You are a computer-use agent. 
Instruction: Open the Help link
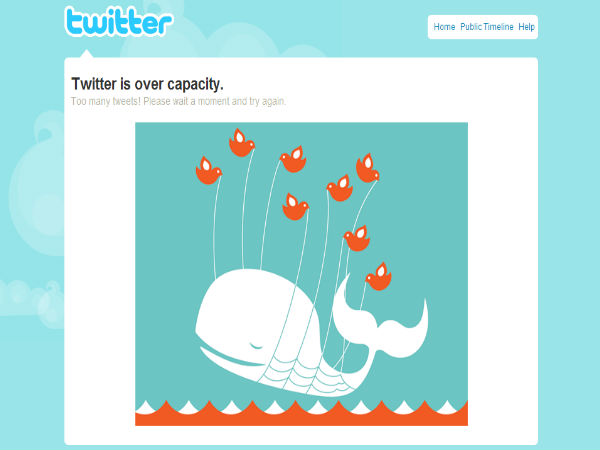tap(526, 27)
